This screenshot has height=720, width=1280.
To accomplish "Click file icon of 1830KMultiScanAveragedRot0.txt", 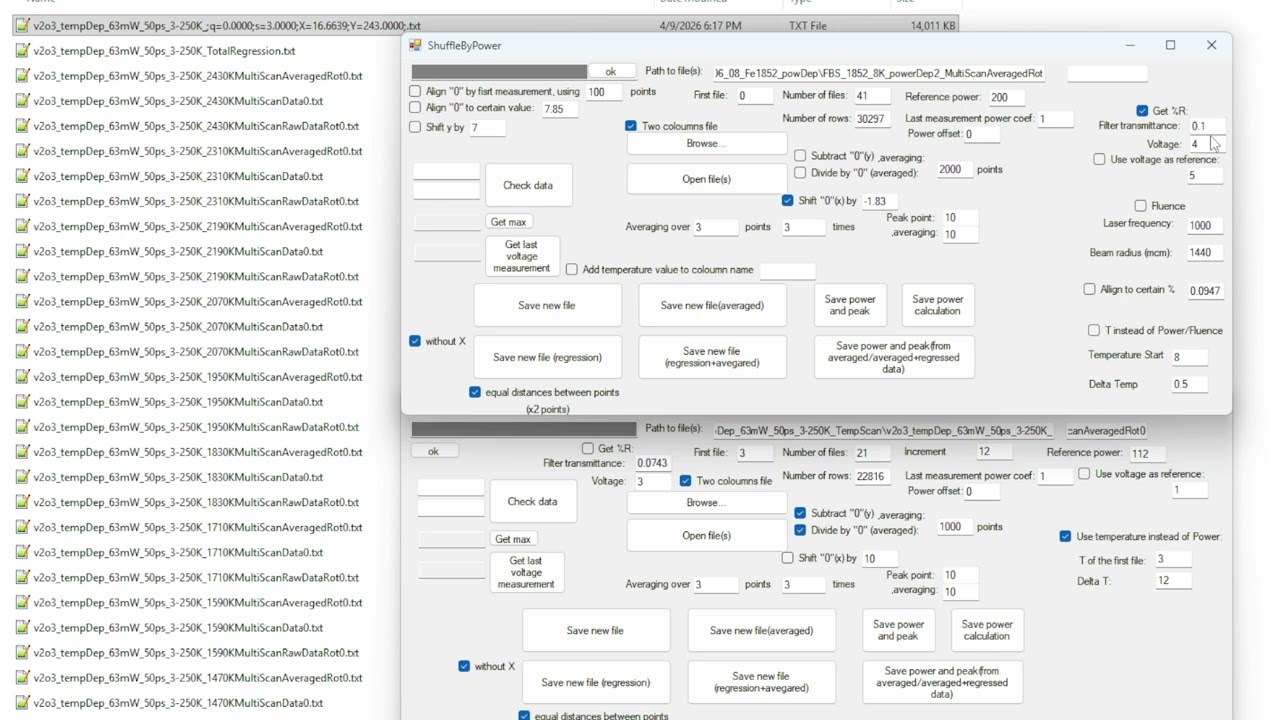I will [x=22, y=452].
